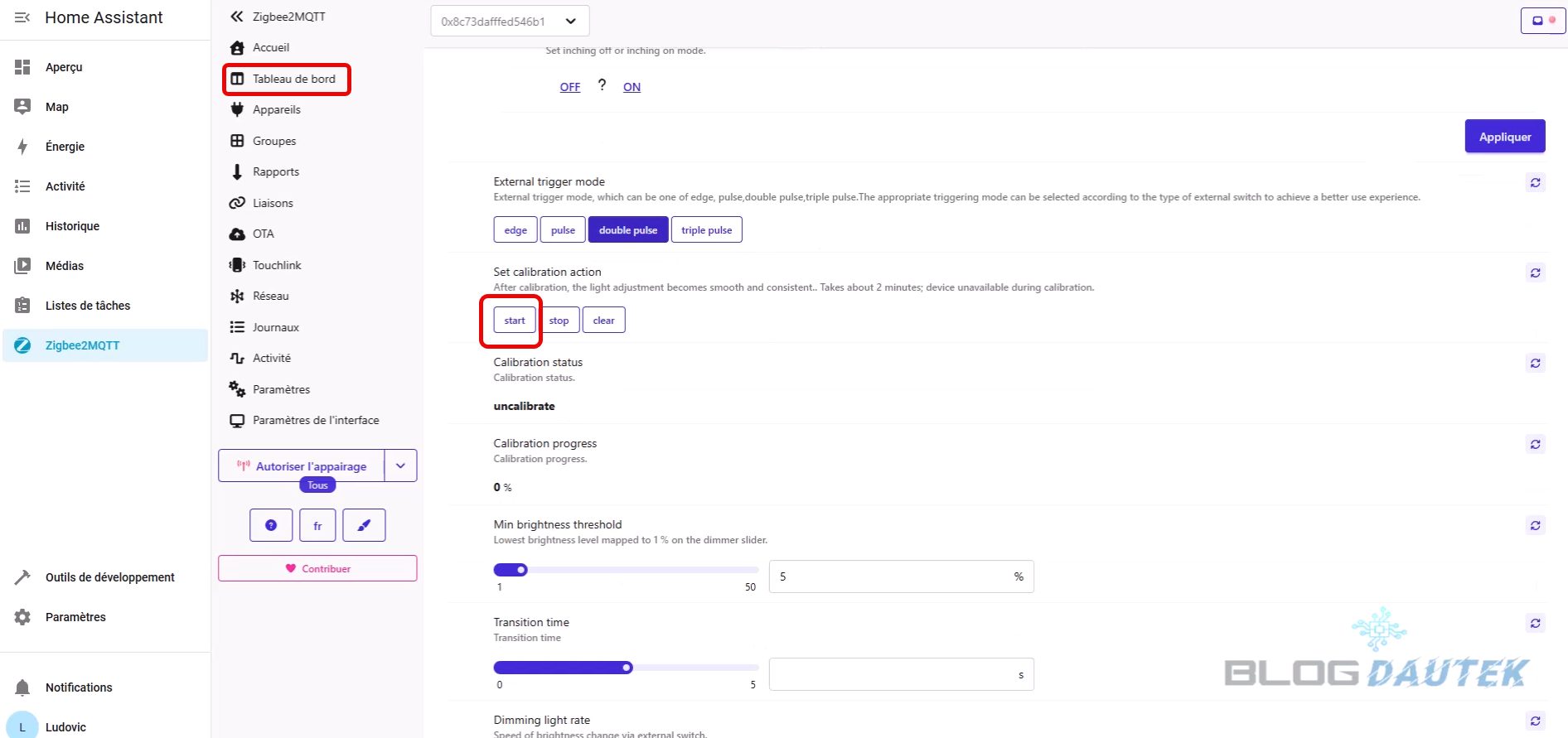Open Notifications bell in sidebar
Viewport: 1568px width, 738px height.
[23, 687]
